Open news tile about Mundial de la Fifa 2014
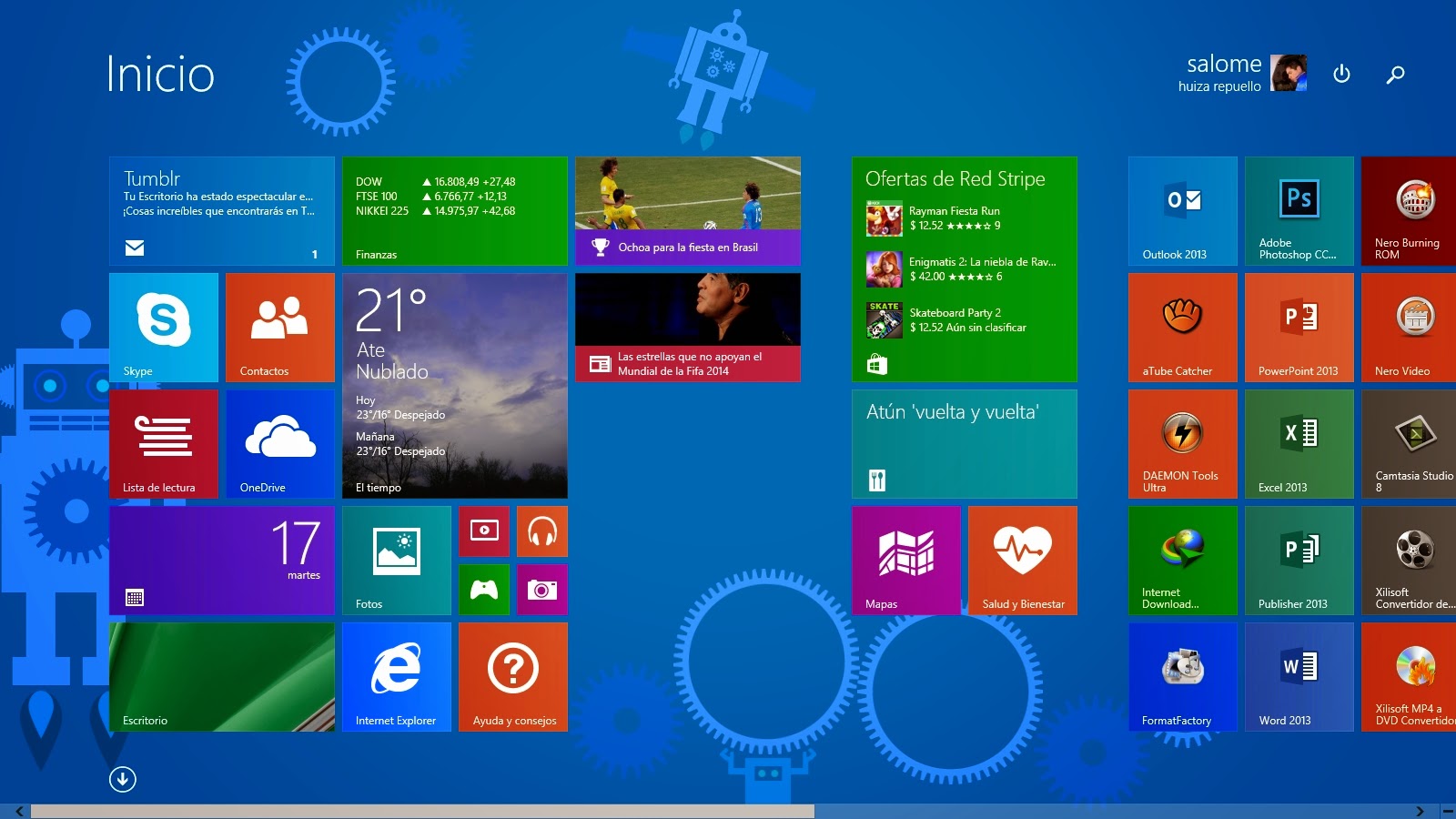 point(688,328)
